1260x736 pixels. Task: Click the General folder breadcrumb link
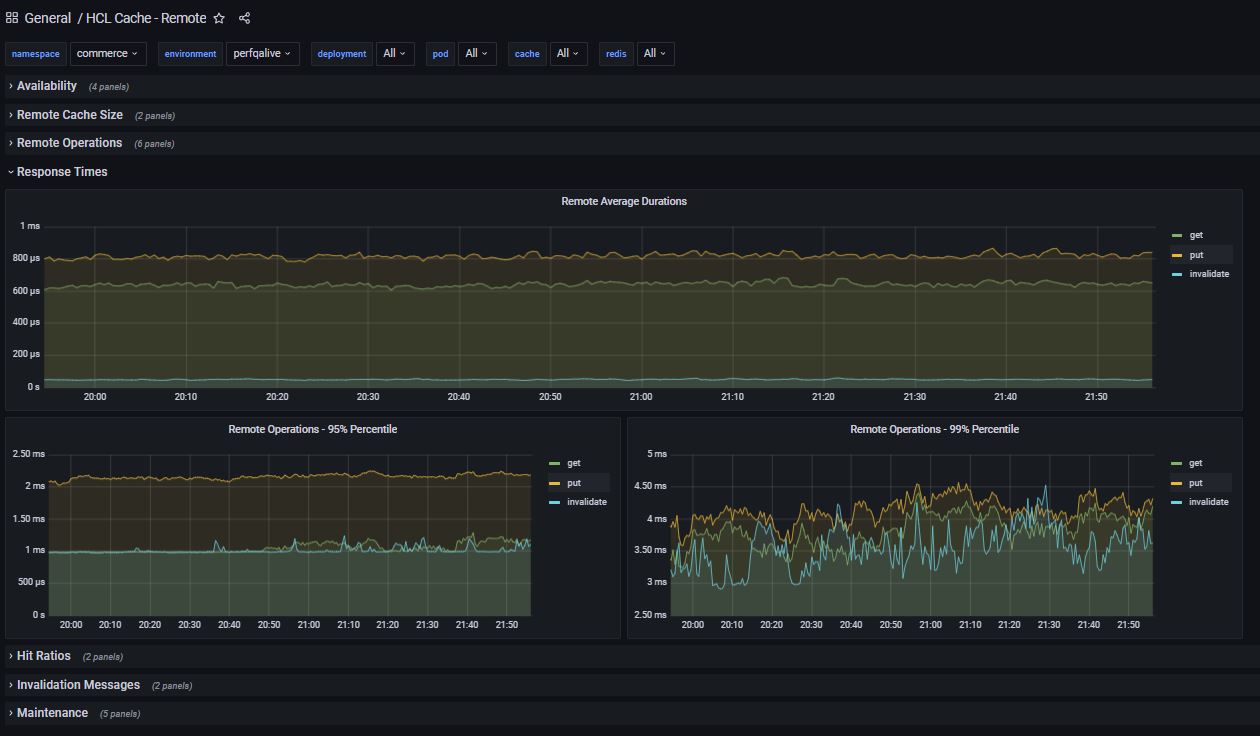(47, 18)
